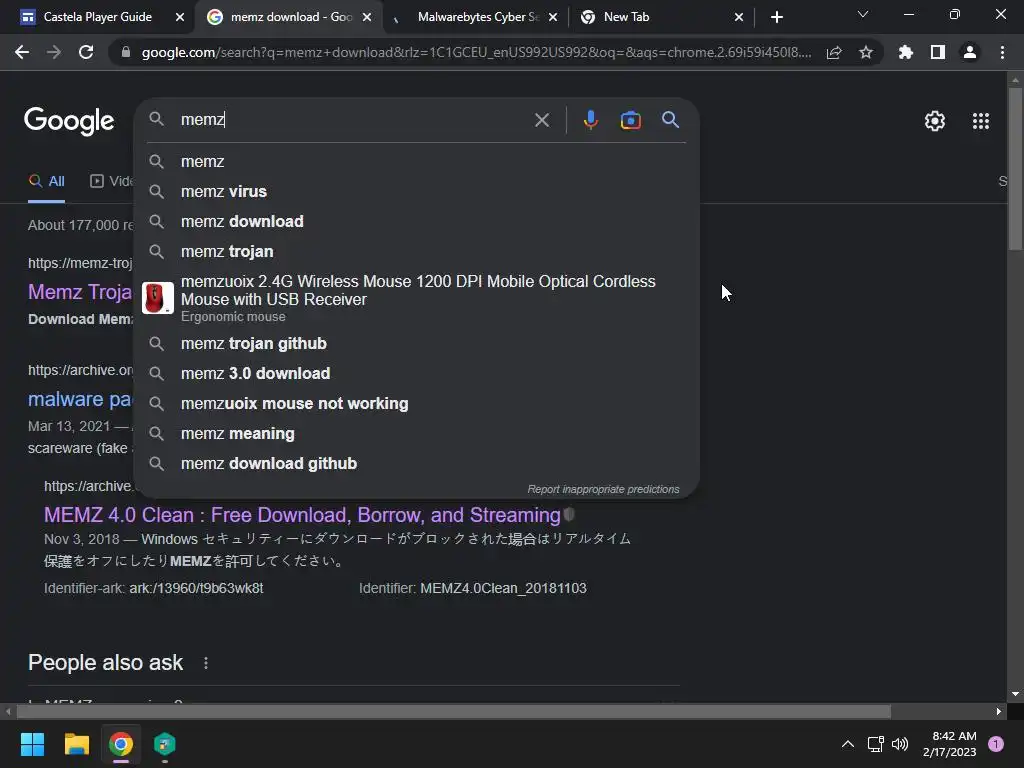Search by image with the camera icon
Image resolution: width=1024 pixels, height=768 pixels.
point(630,120)
